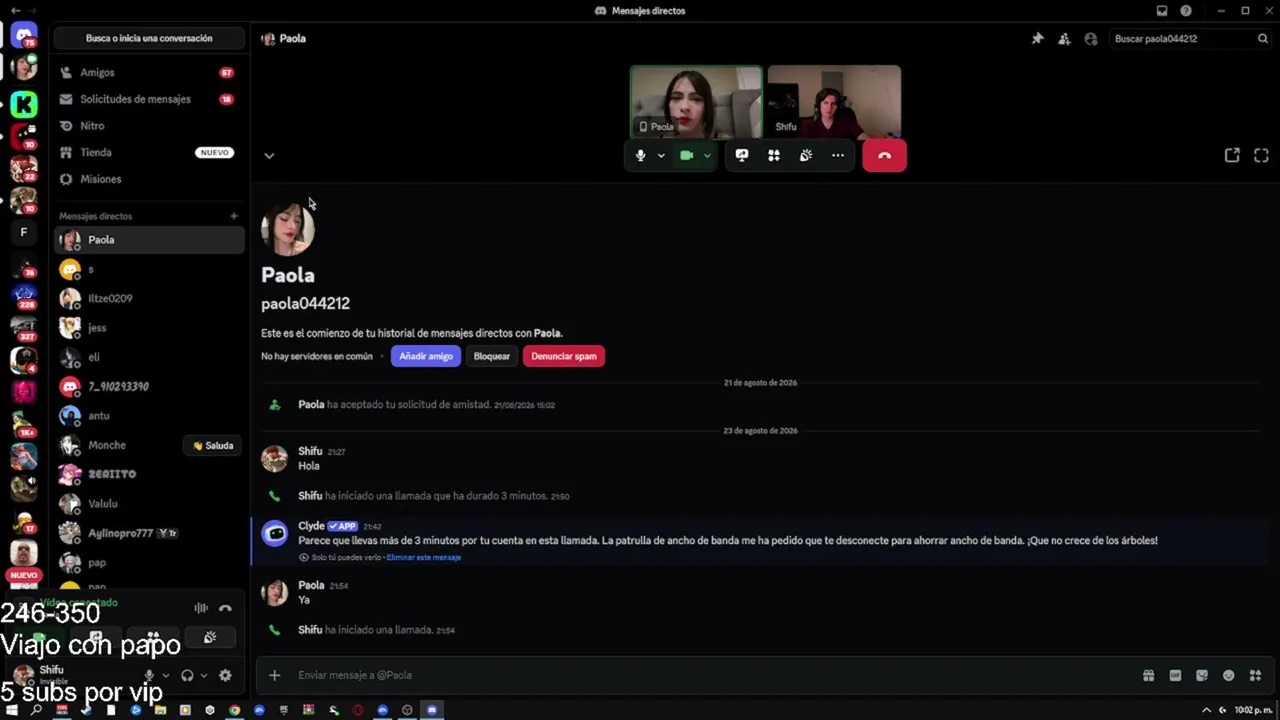Hang up the call with red button
1280x720 pixels.
884,155
